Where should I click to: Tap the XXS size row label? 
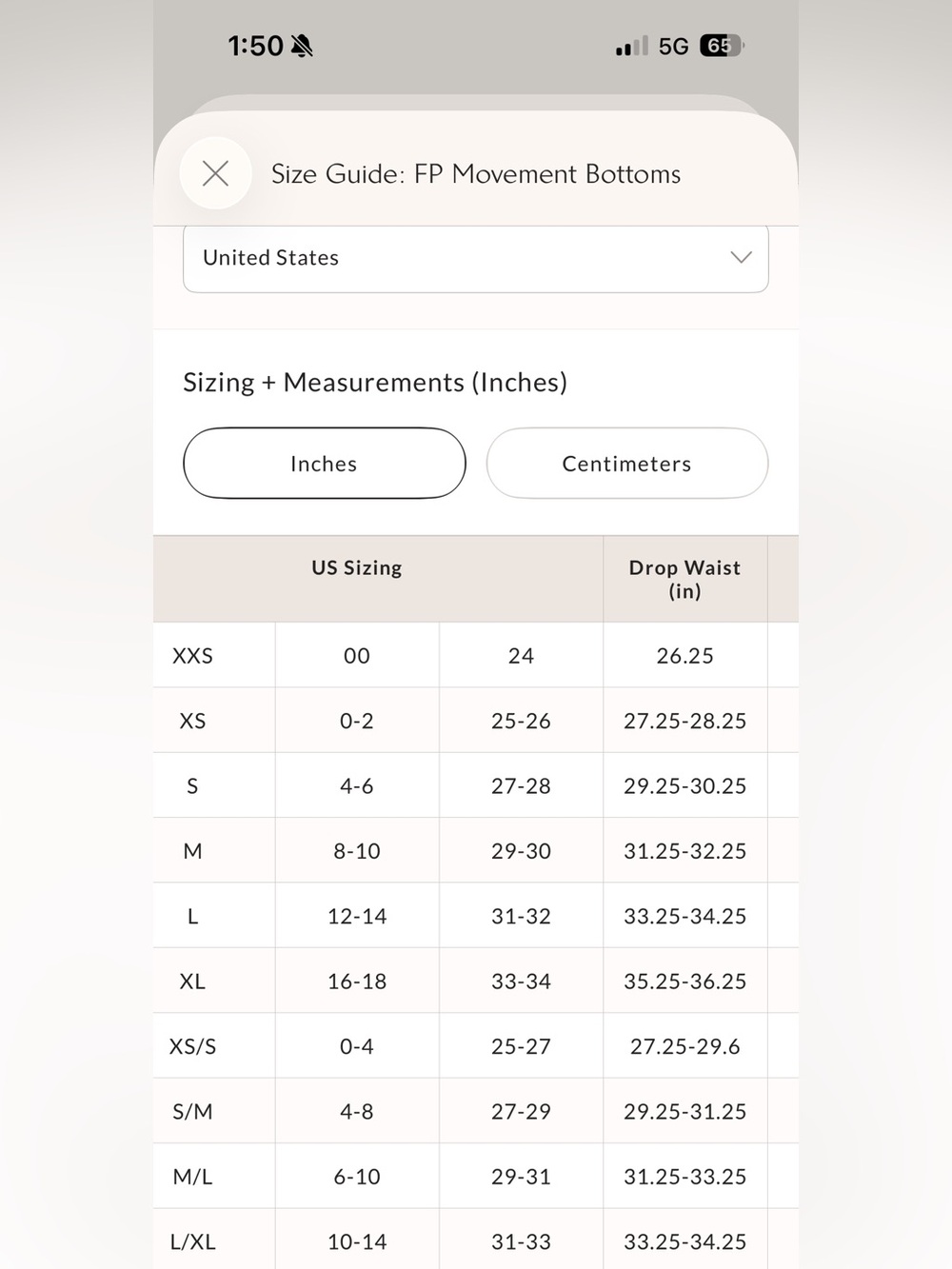(x=192, y=656)
